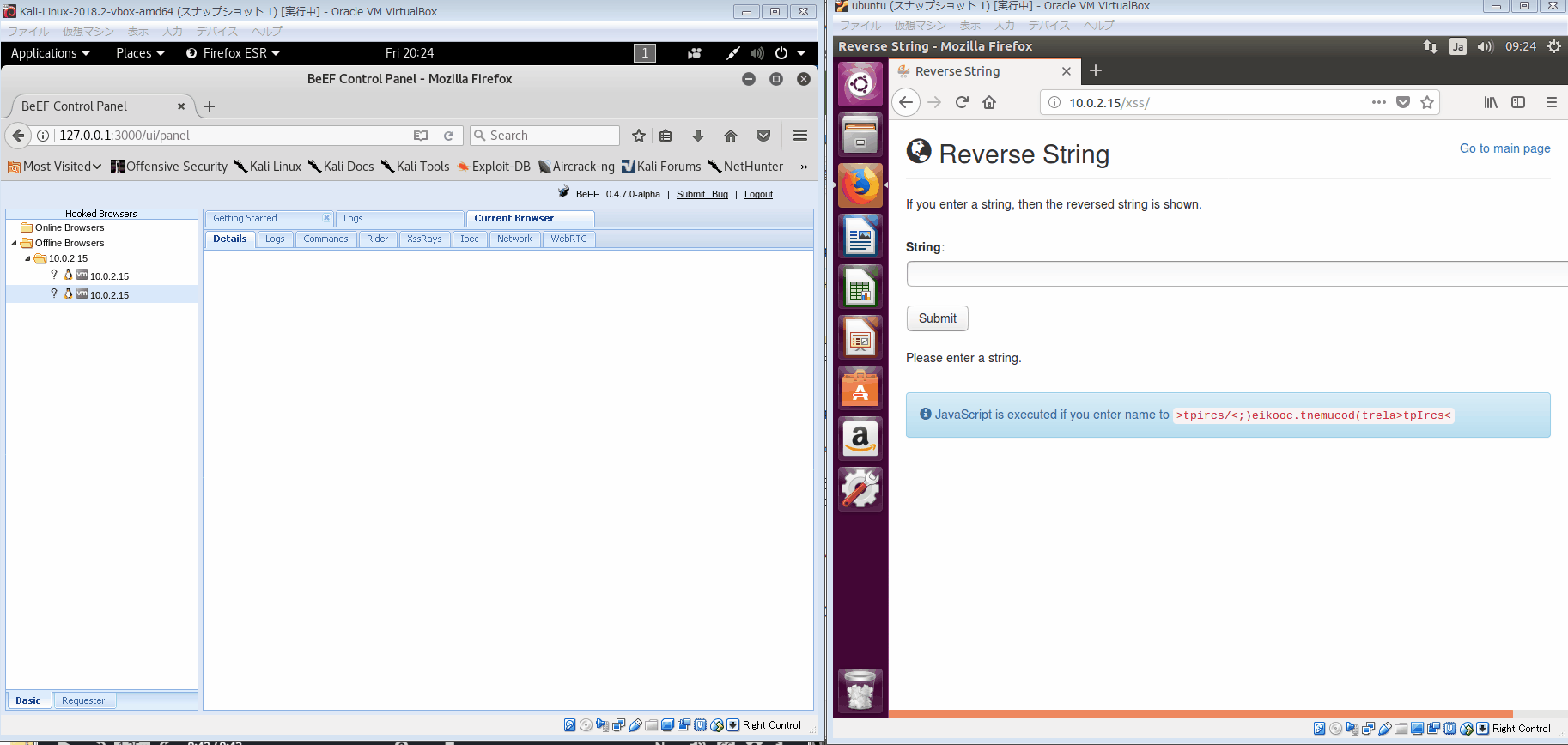
Task: Open XssRays sub-tab
Action: [x=424, y=239]
